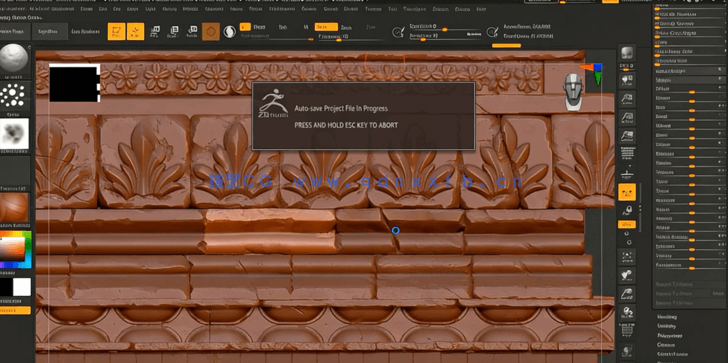
Task: Click the Zoom canvas icon
Action: click(627, 98)
